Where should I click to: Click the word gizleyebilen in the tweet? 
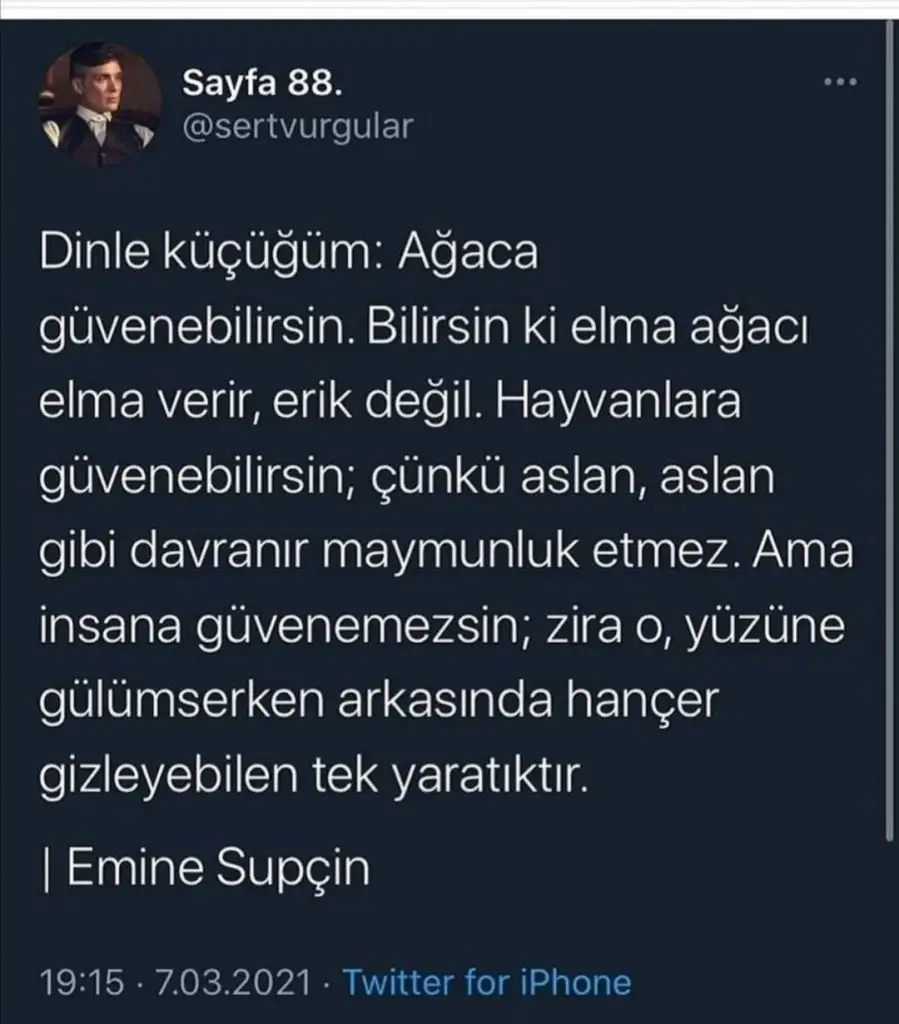tap(170, 776)
